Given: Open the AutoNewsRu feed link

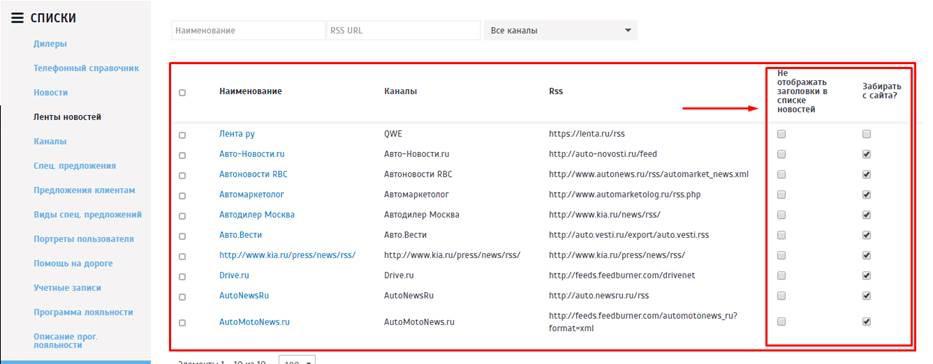Looking at the screenshot, I should (244, 295).
